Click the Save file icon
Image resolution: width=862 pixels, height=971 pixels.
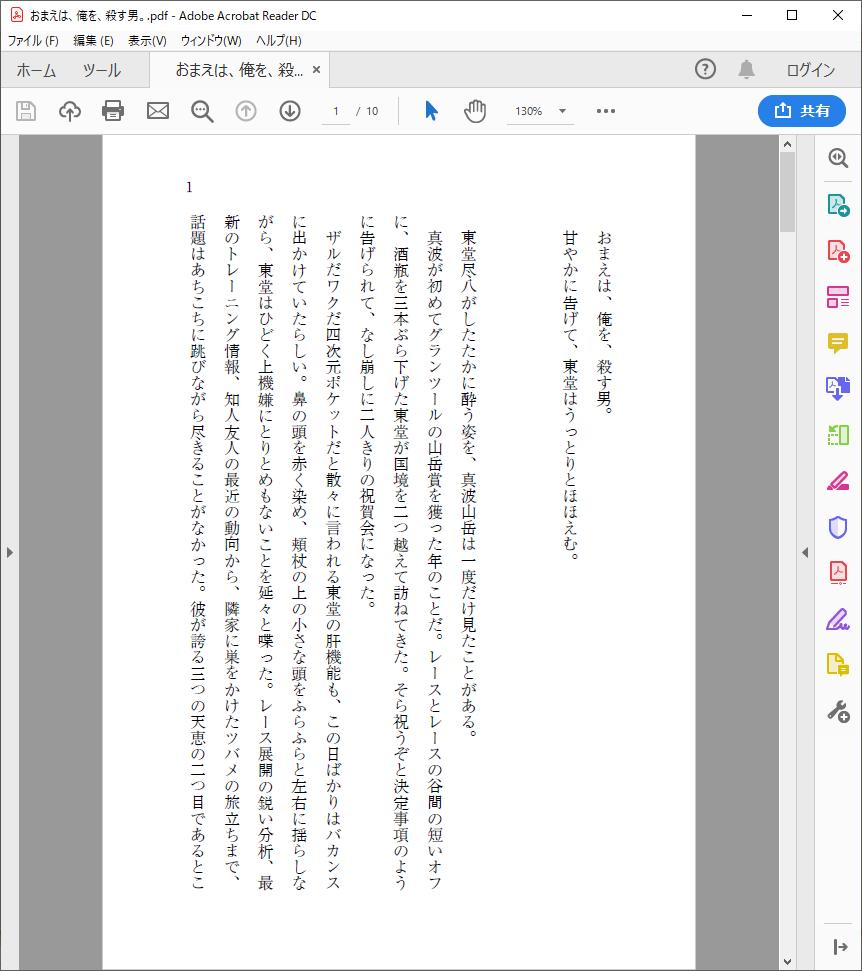[x=26, y=111]
